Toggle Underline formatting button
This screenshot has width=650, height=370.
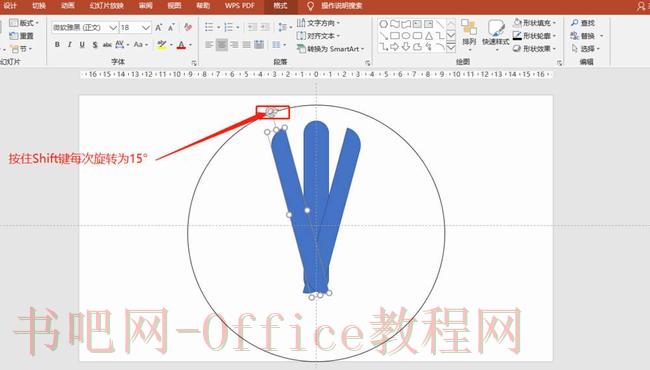[82, 44]
